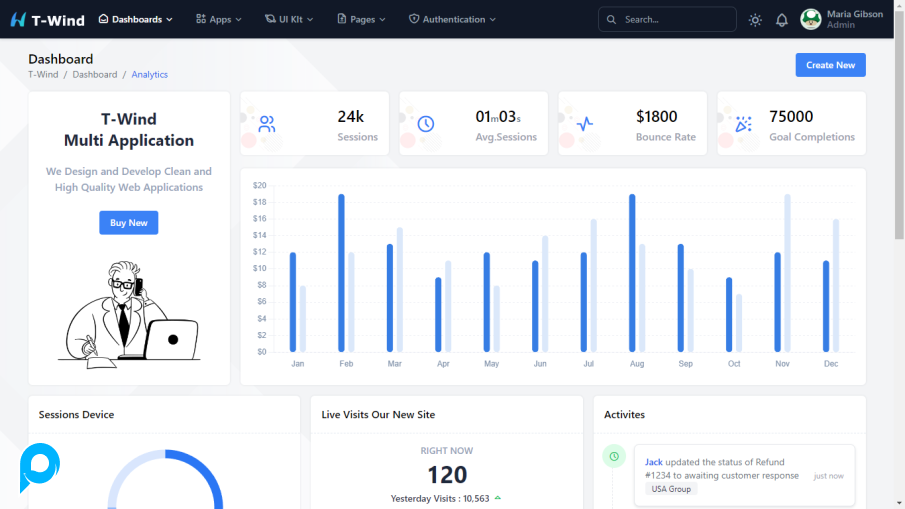The image size is (905, 509).
Task: Click the T-Wind breadcrumb link
Action: point(43,74)
